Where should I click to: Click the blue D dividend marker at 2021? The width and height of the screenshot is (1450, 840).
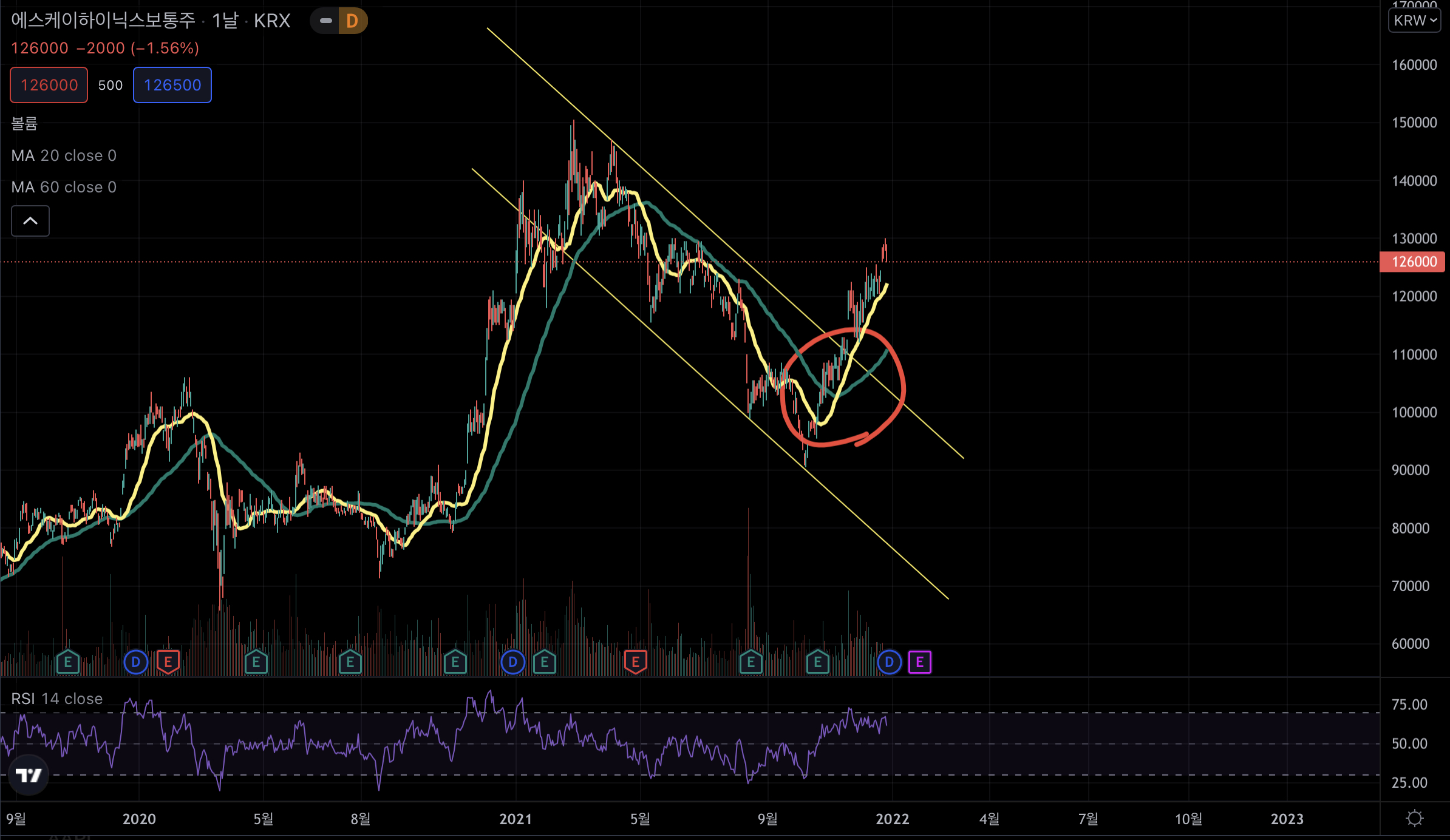point(513,662)
